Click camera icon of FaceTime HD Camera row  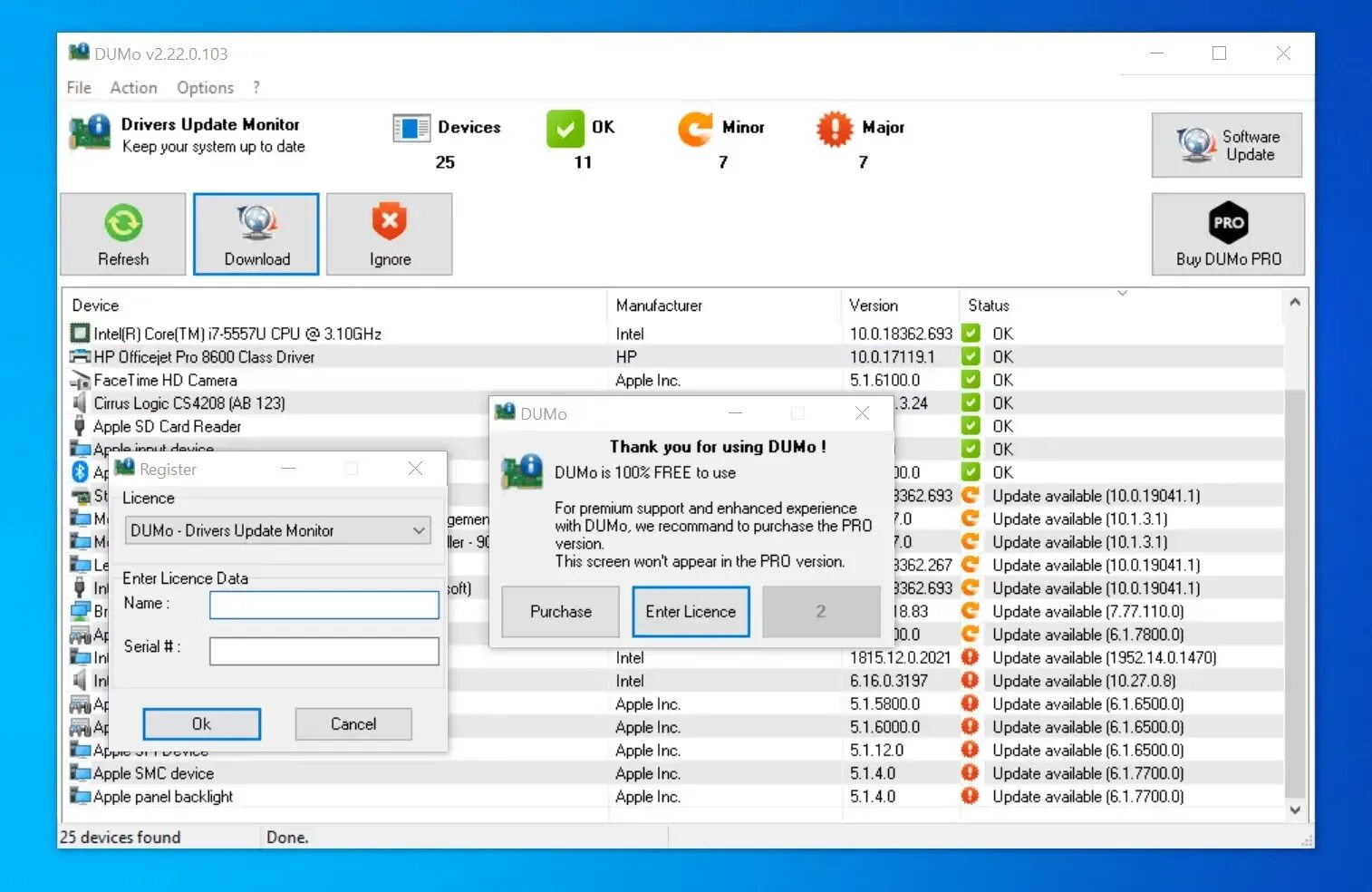coord(80,380)
